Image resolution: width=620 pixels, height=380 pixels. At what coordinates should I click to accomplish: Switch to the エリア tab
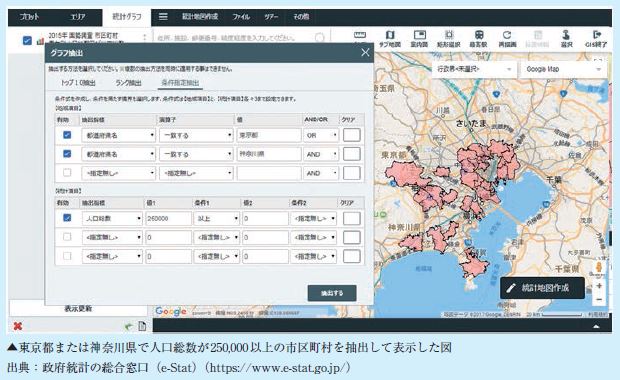(x=78, y=17)
